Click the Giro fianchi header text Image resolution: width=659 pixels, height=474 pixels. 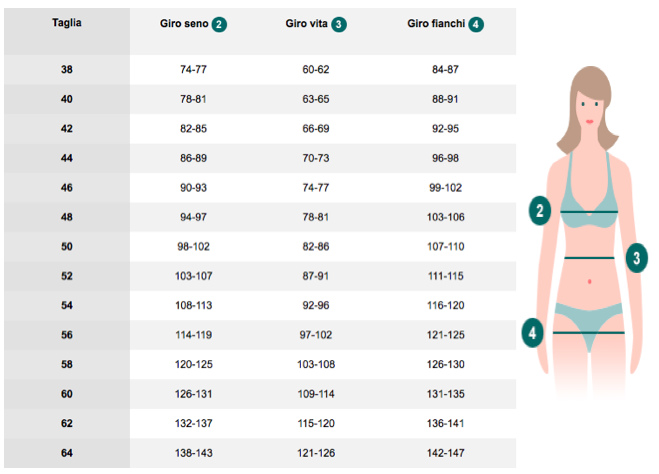tap(436, 24)
